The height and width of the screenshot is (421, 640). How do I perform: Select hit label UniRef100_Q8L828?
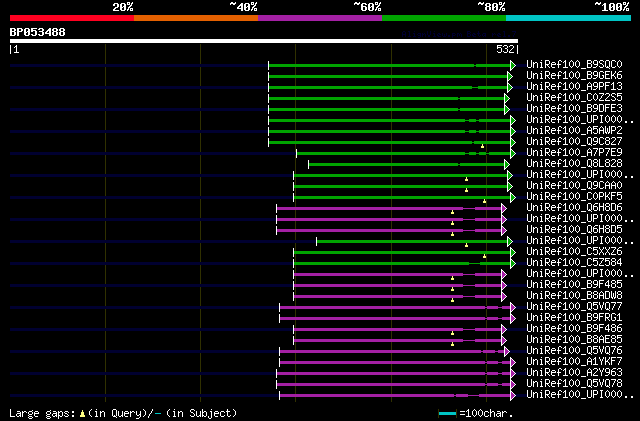click(x=574, y=164)
